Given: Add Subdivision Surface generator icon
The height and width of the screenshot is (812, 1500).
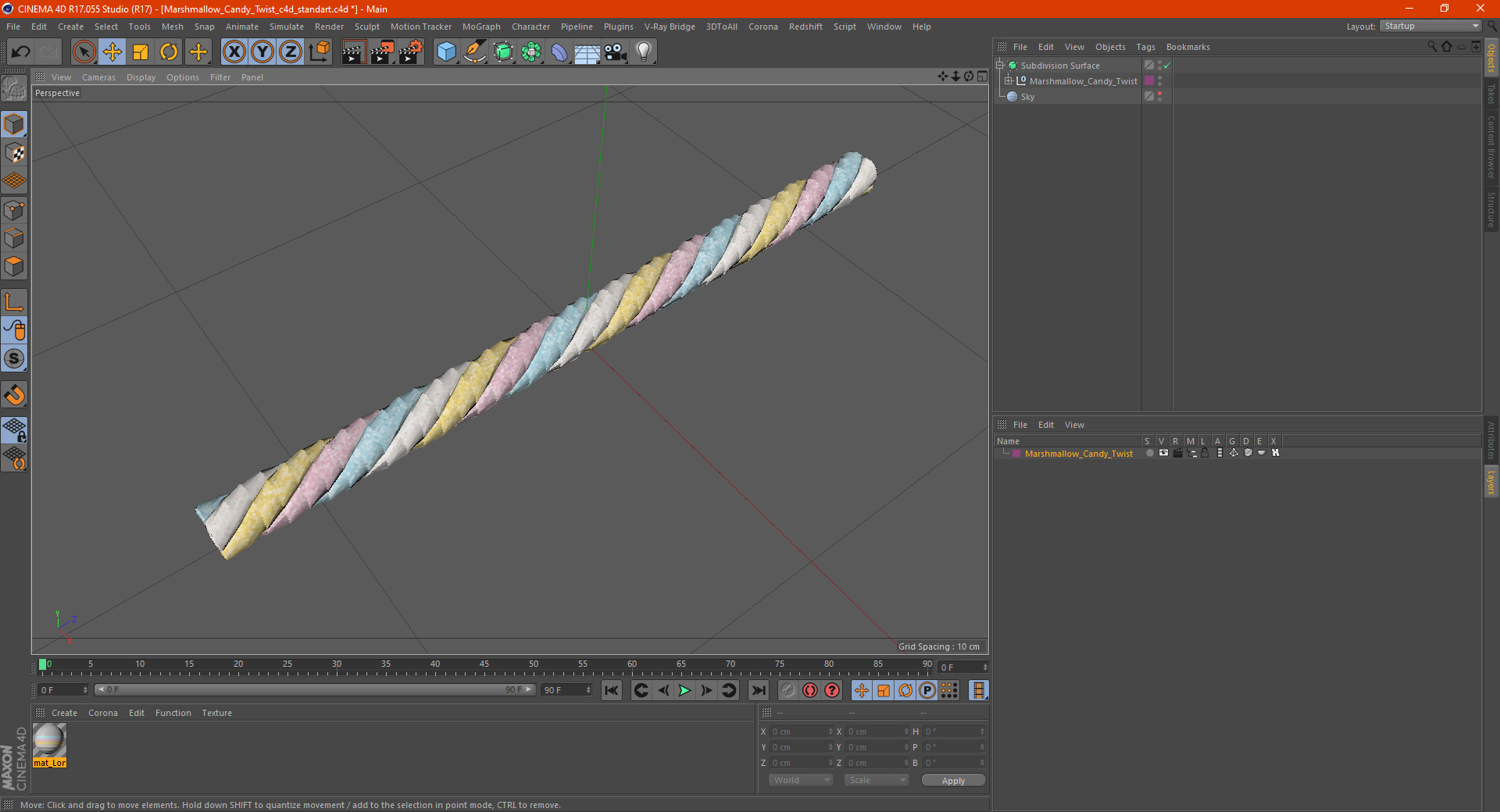Looking at the screenshot, I should pyautogui.click(x=503, y=52).
